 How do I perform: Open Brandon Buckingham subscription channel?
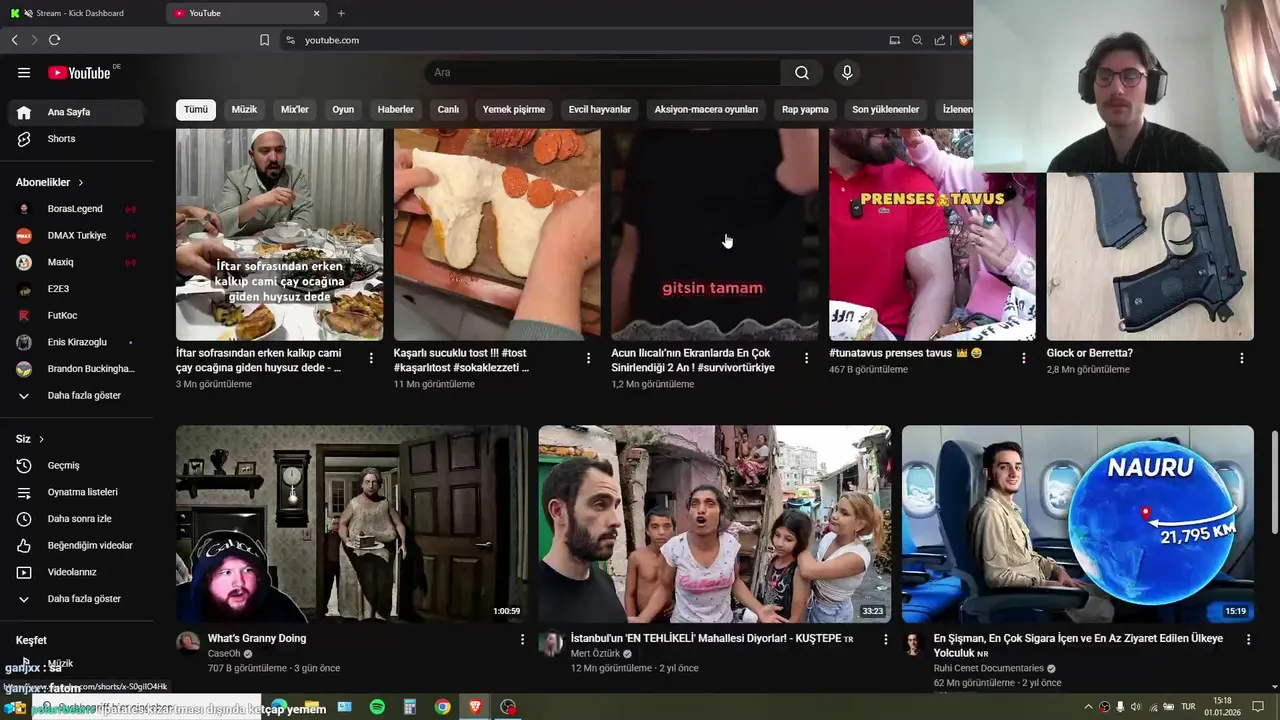tap(76, 369)
